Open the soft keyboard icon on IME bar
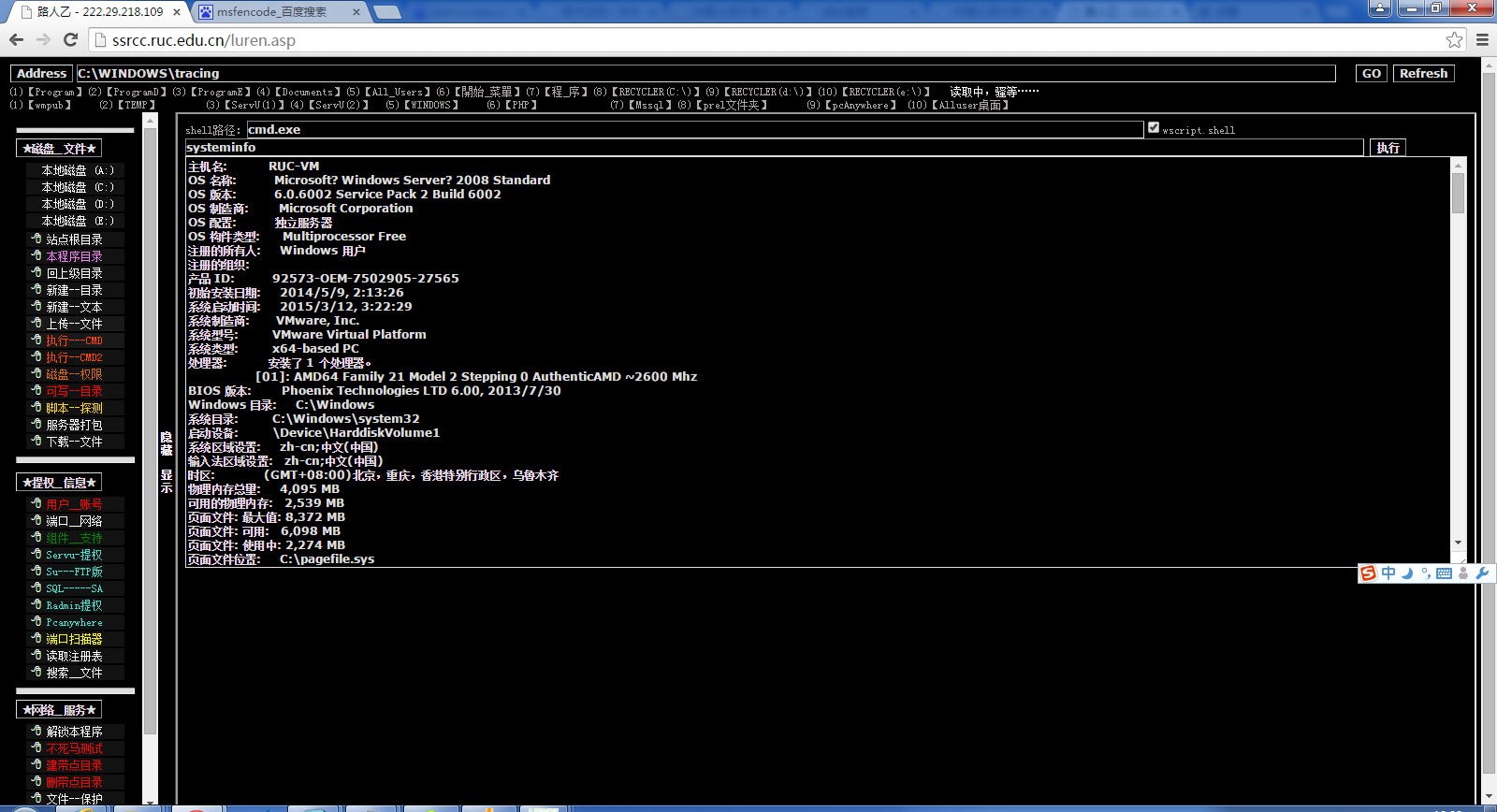The image size is (1497, 812). point(1444,573)
